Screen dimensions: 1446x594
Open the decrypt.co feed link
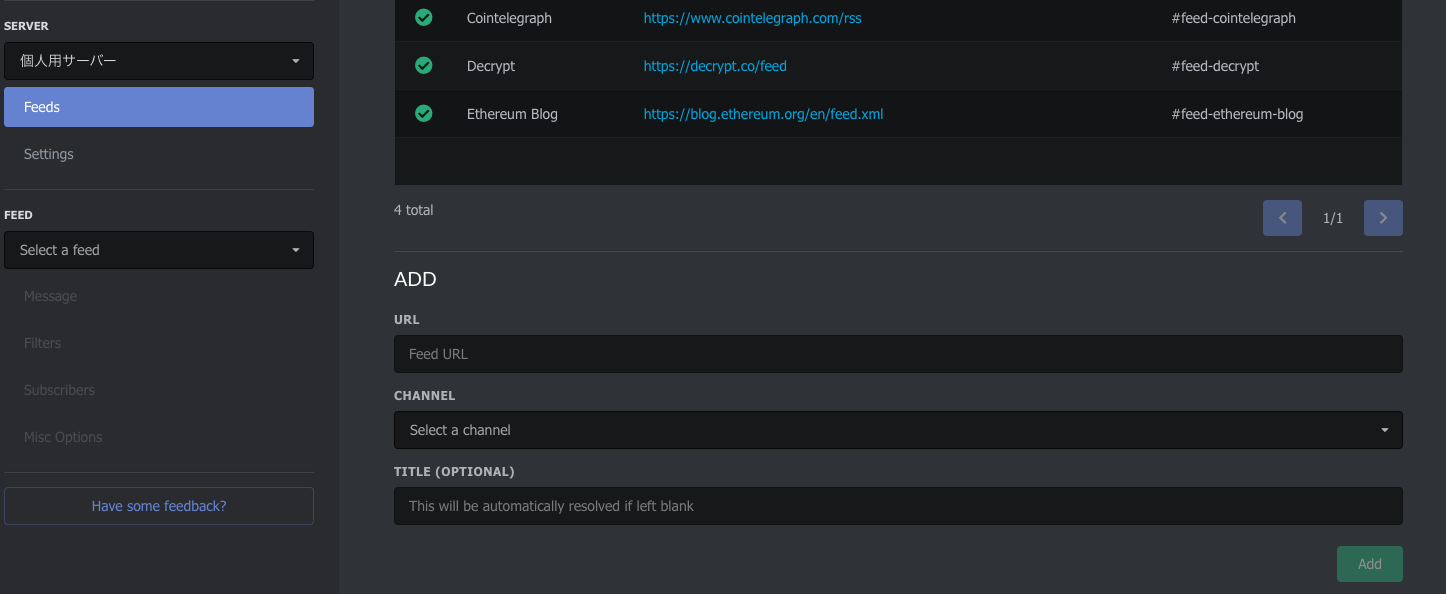pos(715,66)
